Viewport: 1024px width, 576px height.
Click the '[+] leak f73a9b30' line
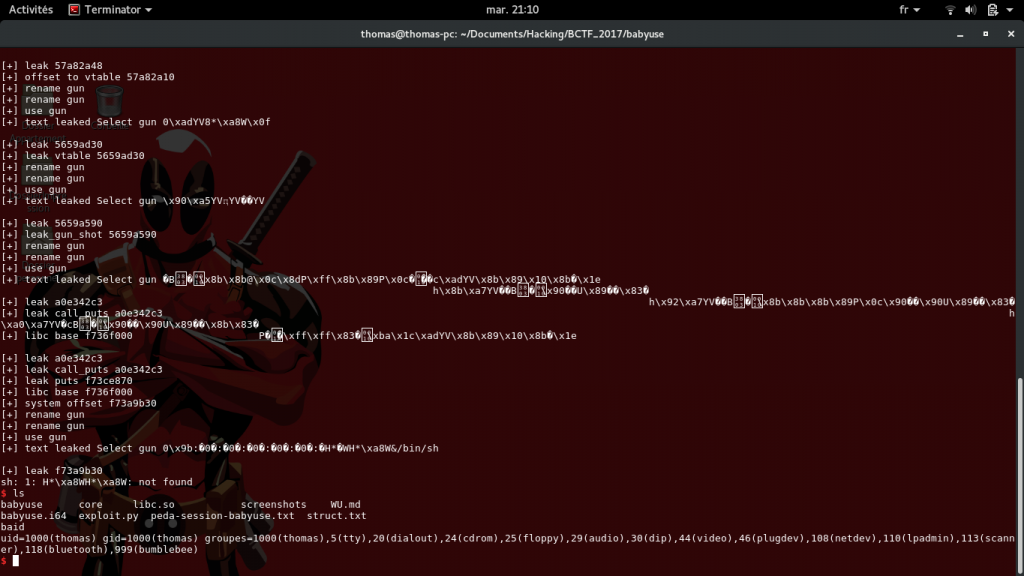52,471
